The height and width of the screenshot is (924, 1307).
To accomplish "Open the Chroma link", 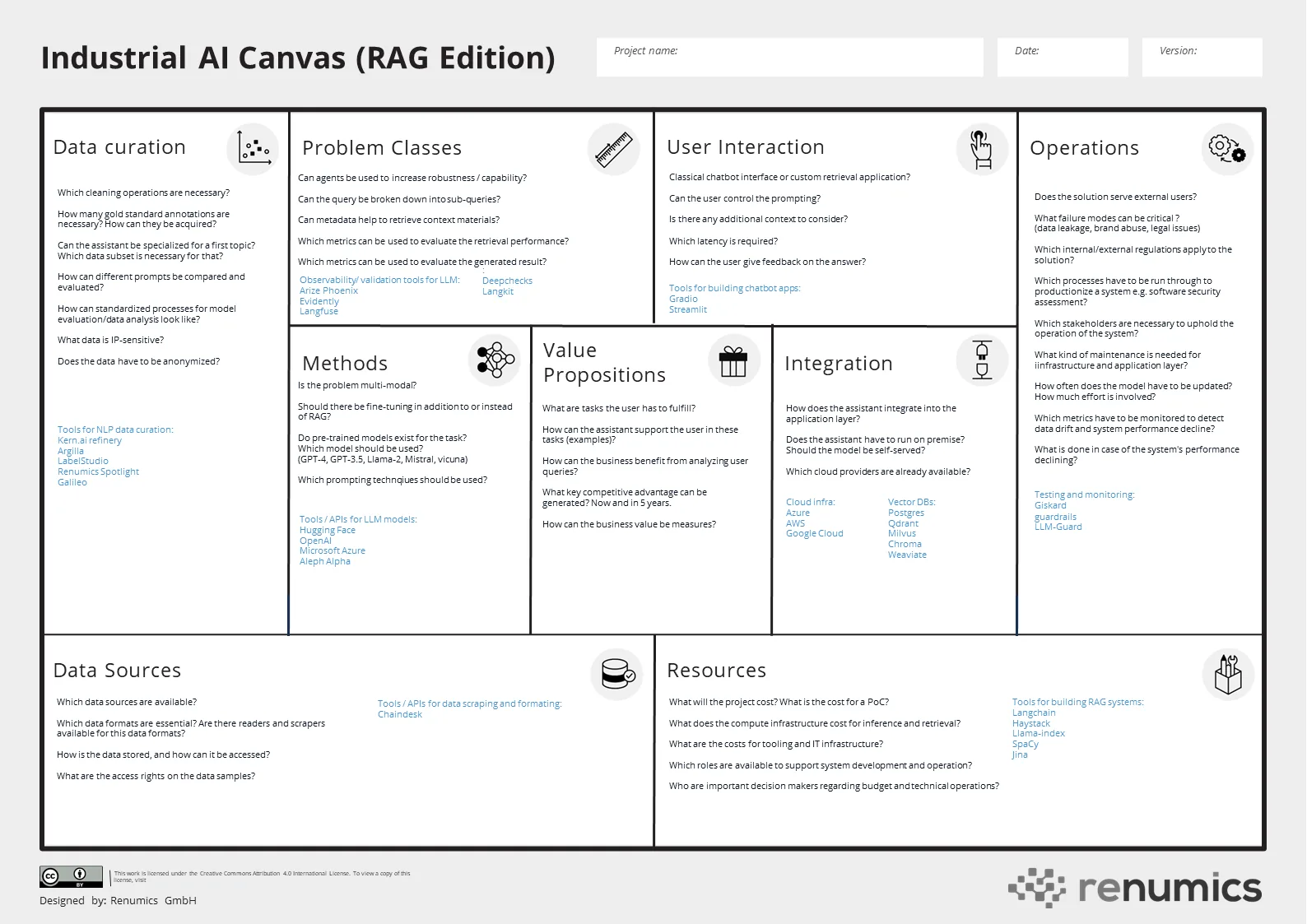I will pyautogui.click(x=905, y=544).
